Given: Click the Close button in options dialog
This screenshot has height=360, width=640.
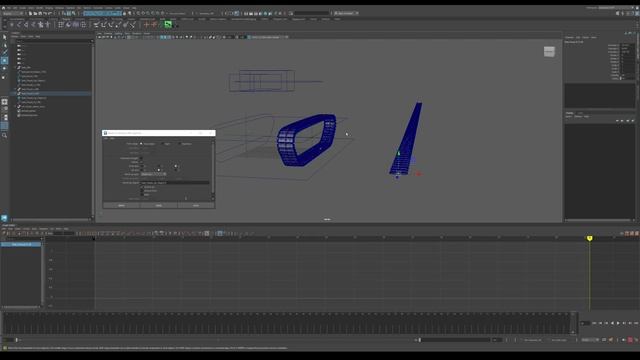Looking at the screenshot, I should tap(196, 206).
